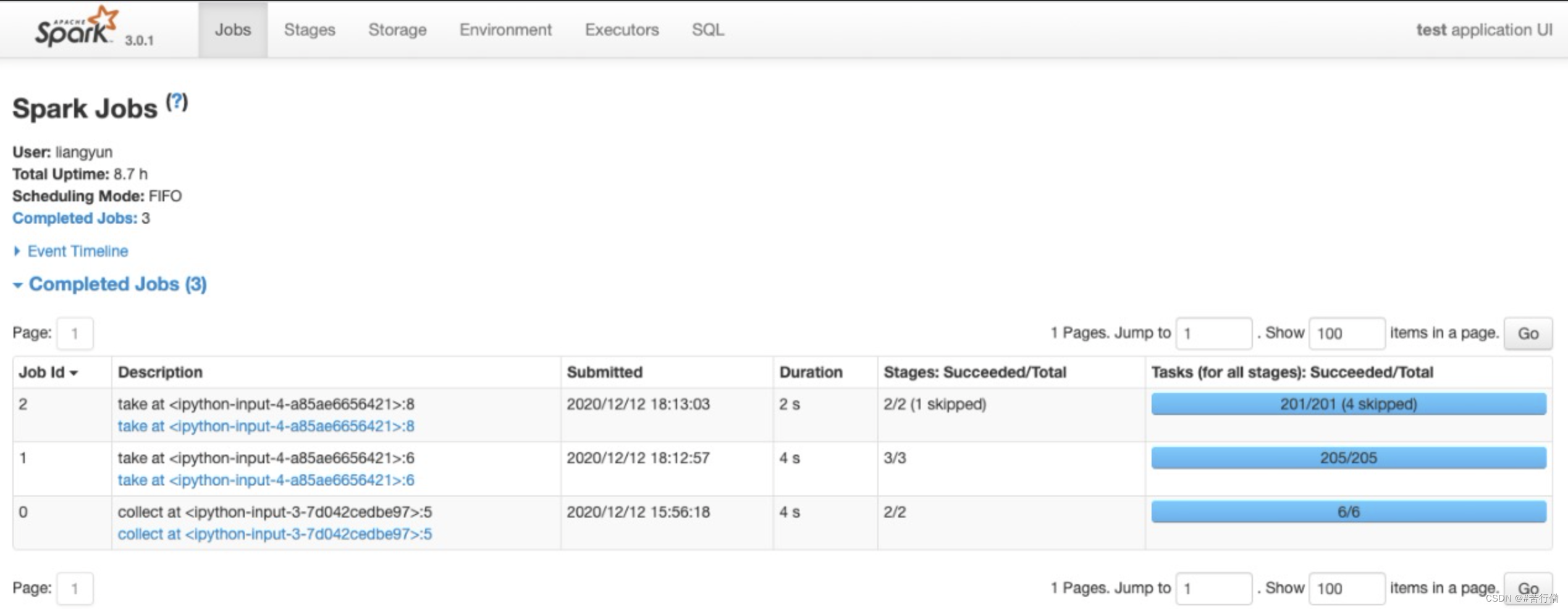Image resolution: width=1568 pixels, height=609 pixels.
Task: Open the Spark Jobs help (?) link
Action: click(x=177, y=102)
